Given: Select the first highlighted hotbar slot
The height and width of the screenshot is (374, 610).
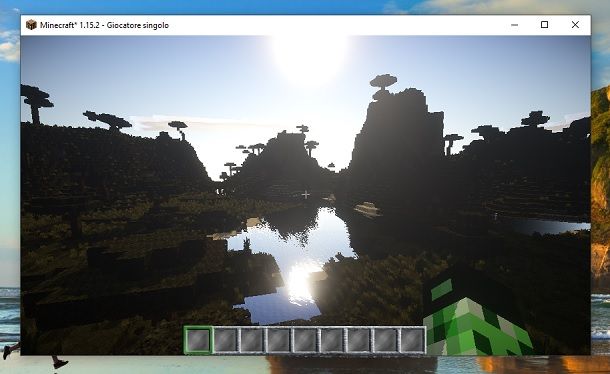Looking at the screenshot, I should click(198, 340).
